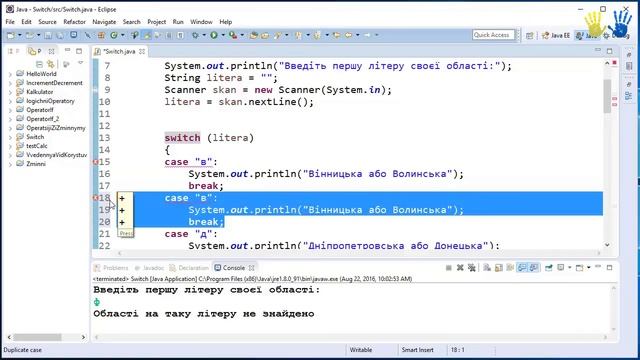Toggle the Scroll Lock console icon
Screen dimensions: 640x360
click(498, 268)
